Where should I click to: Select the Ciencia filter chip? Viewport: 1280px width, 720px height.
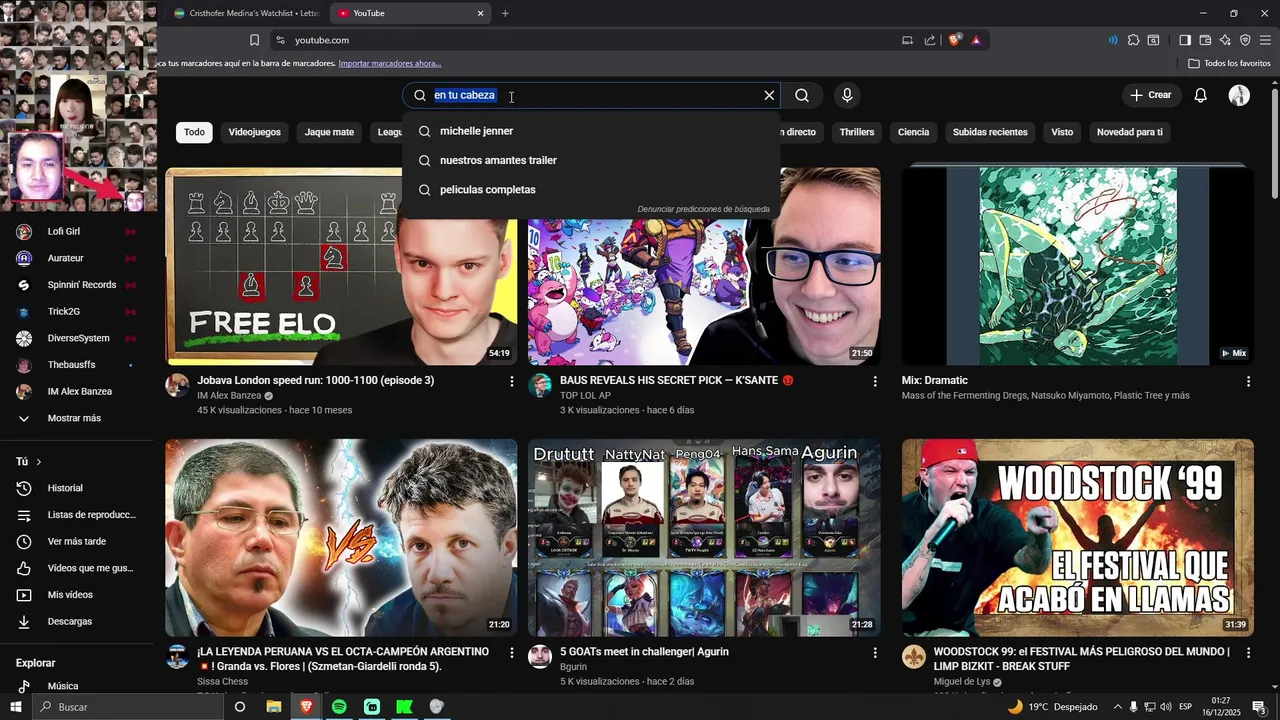(x=913, y=132)
